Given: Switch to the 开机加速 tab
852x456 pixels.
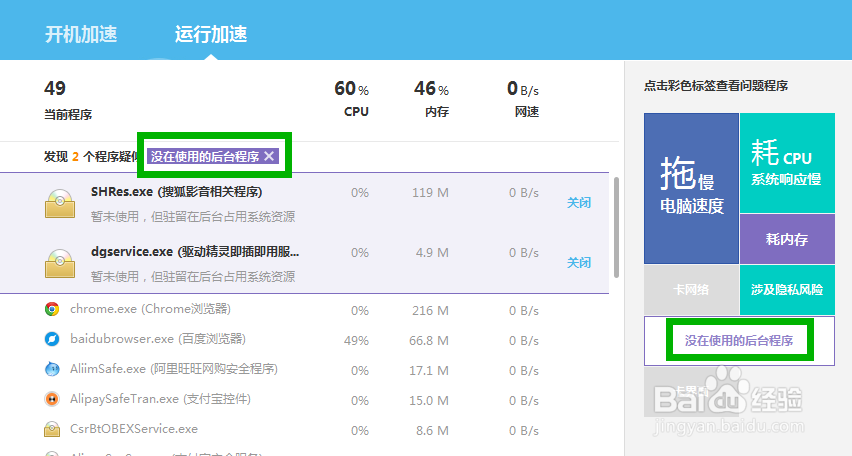Looking at the screenshot, I should 81,34.
